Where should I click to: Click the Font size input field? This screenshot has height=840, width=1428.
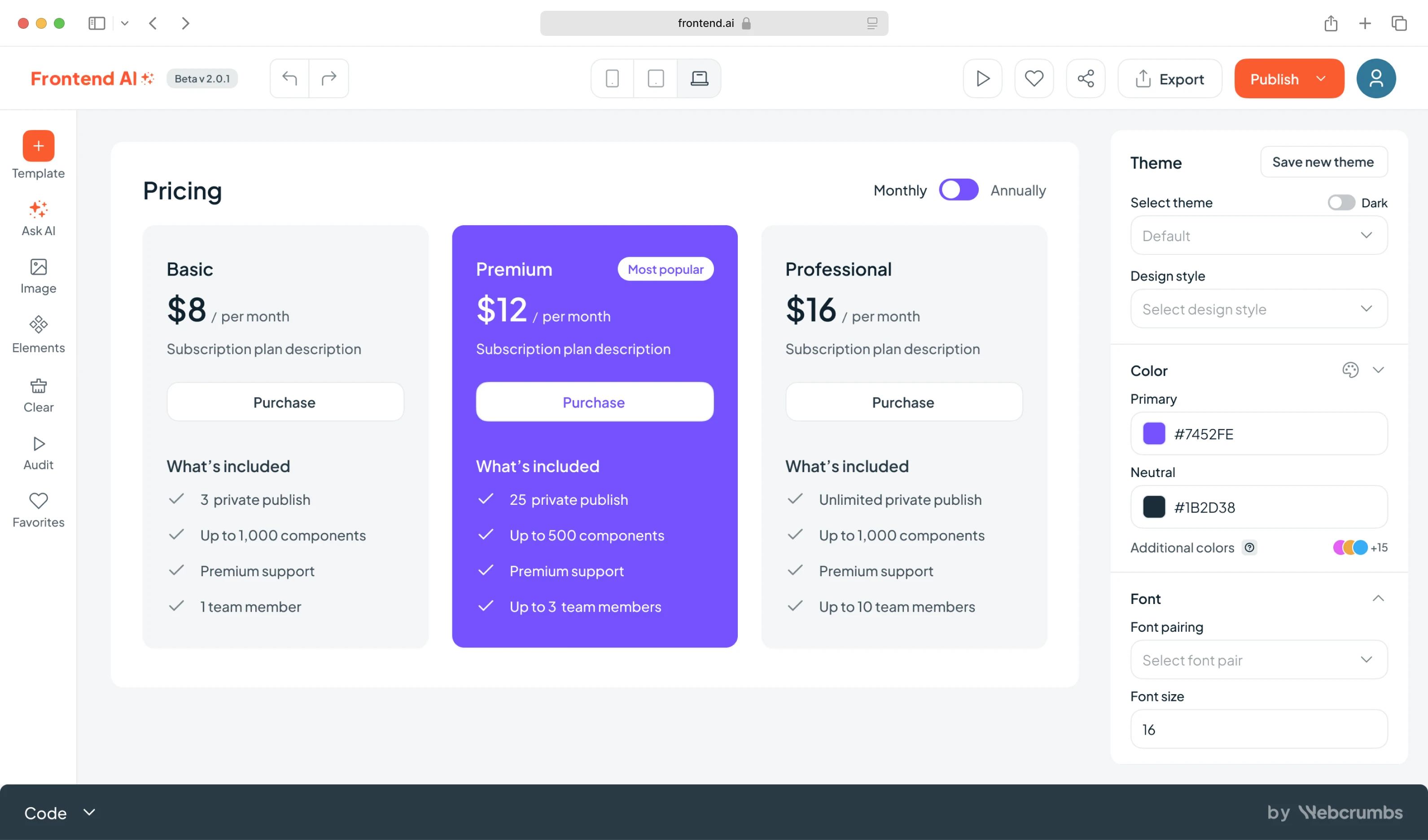1258,729
